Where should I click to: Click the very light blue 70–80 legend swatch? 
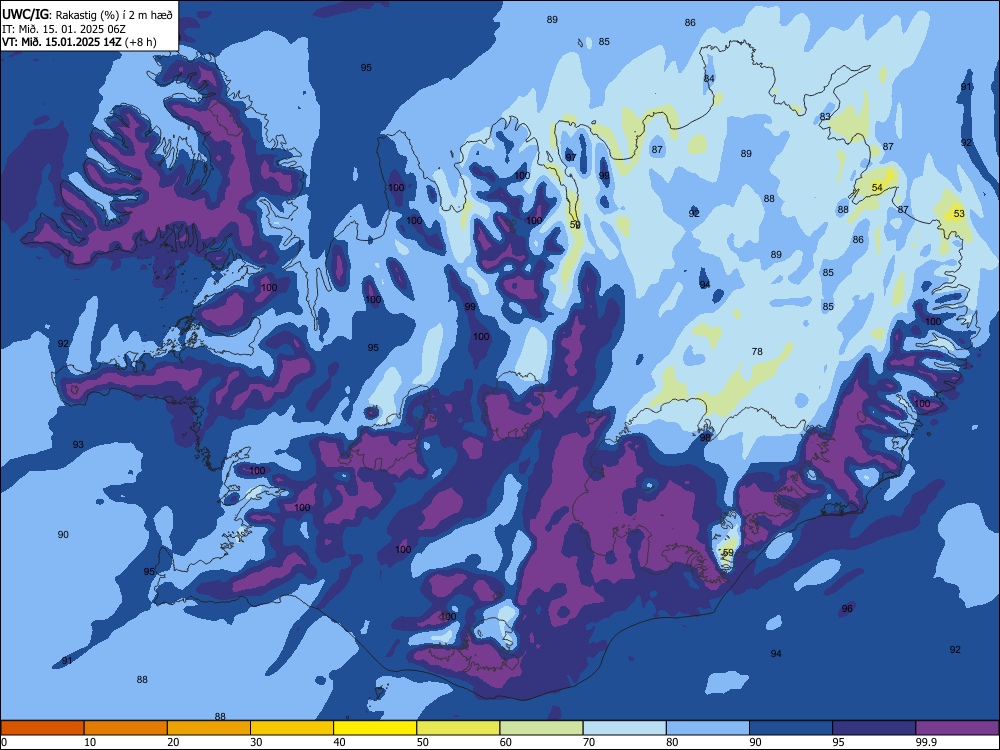click(x=624, y=728)
